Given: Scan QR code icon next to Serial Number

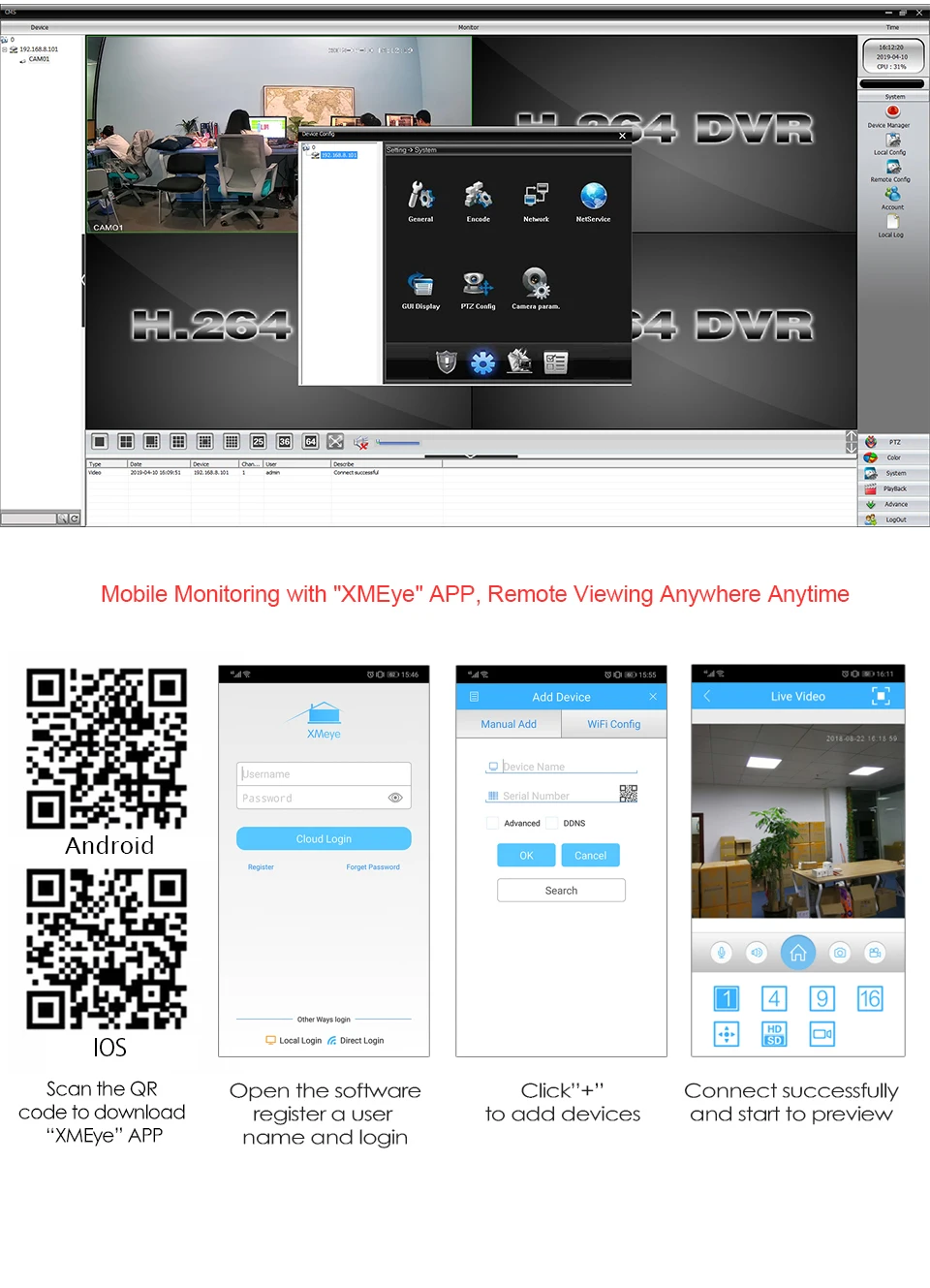Looking at the screenshot, I should [x=629, y=794].
